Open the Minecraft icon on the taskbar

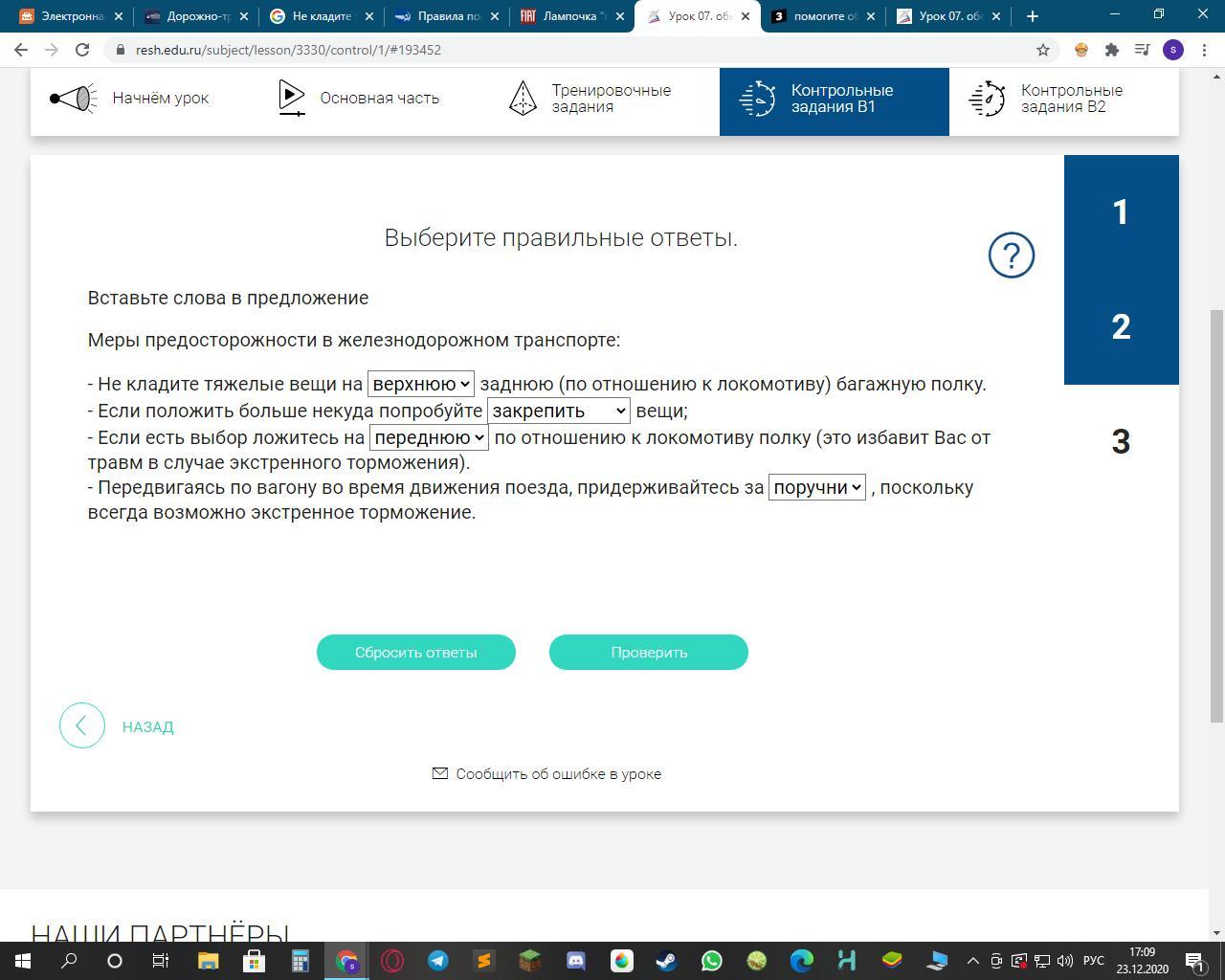pos(530,961)
